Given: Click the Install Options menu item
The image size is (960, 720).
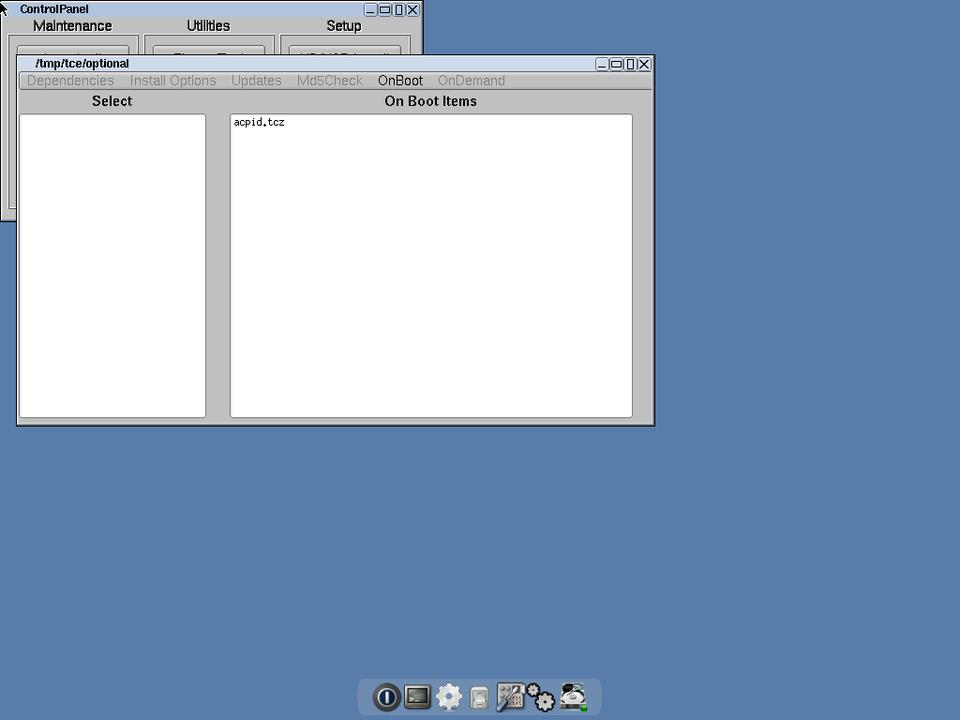Looking at the screenshot, I should [173, 81].
